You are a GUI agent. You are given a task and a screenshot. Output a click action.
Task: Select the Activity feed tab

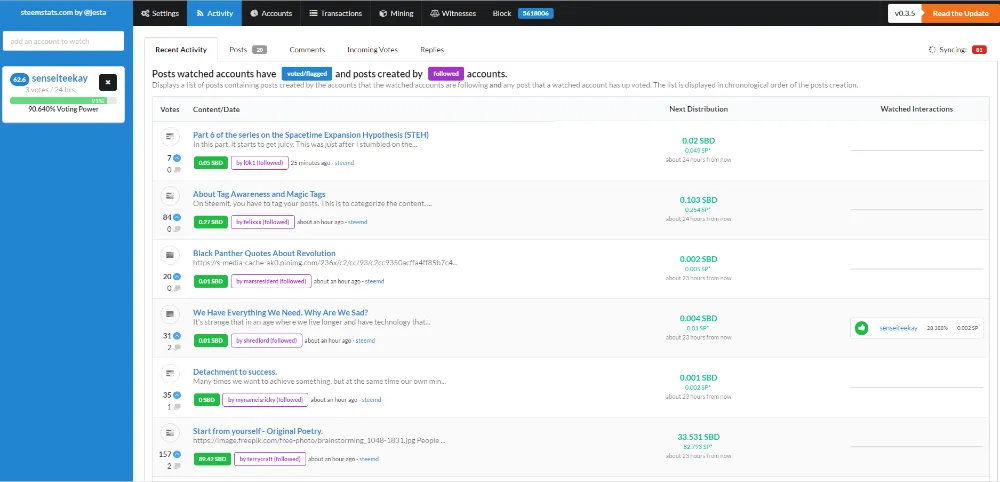214,13
